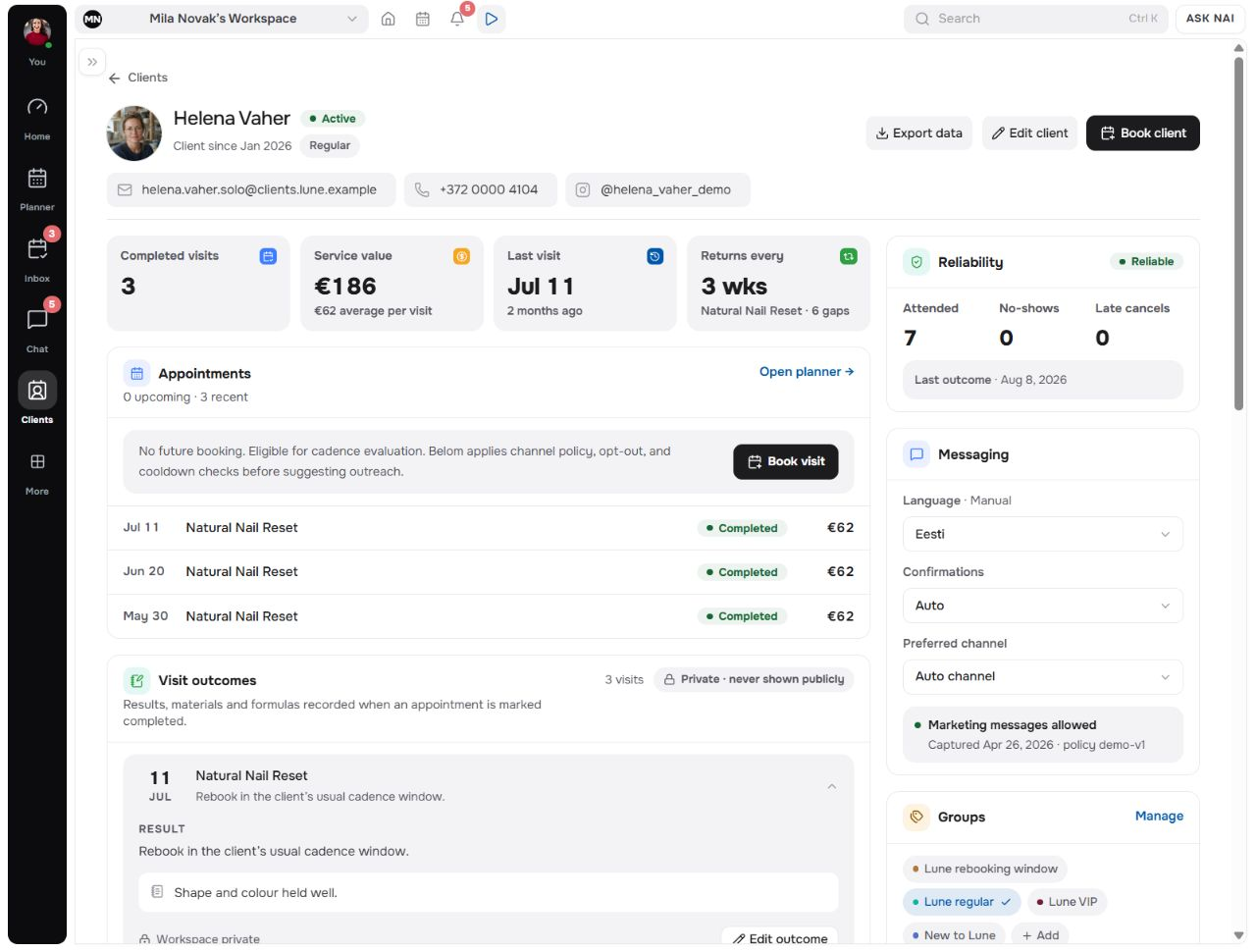Click Manage link in Groups
The width and height of the screenshot is (1256, 952).
click(1159, 817)
